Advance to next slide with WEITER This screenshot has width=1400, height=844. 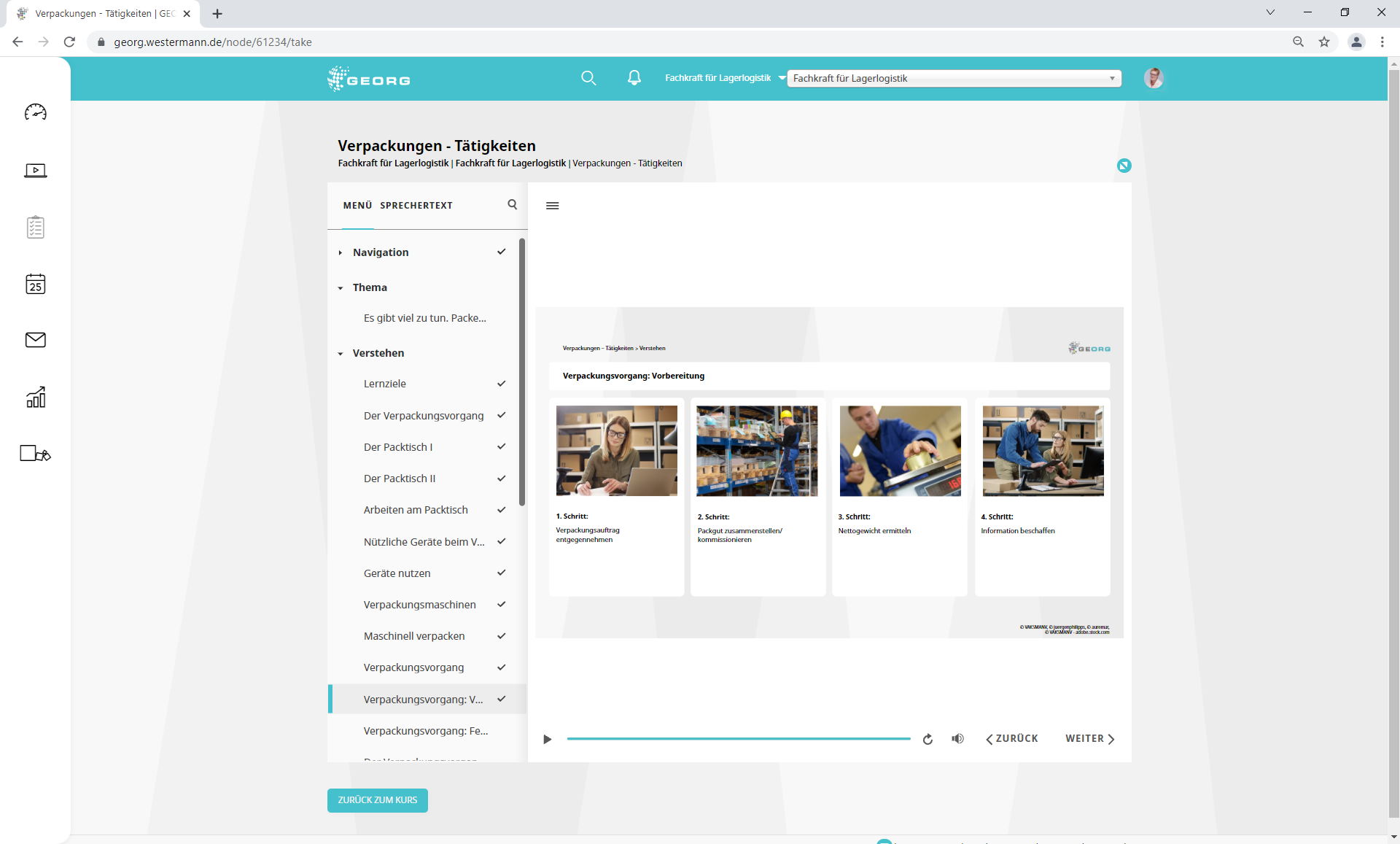(1089, 739)
